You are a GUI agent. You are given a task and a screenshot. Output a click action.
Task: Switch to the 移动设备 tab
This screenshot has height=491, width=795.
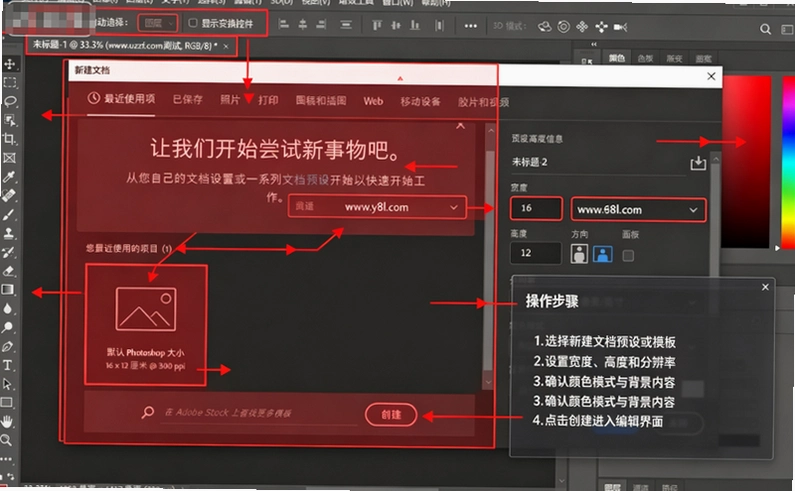pyautogui.click(x=420, y=102)
